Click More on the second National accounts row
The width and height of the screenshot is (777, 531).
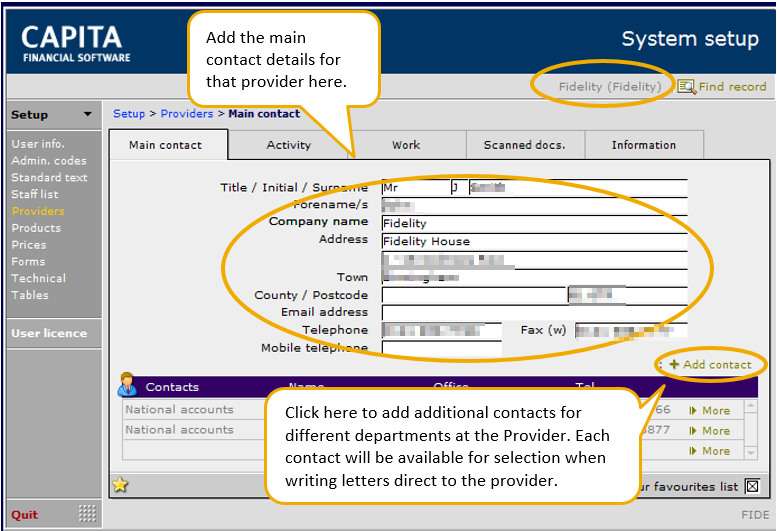710,431
